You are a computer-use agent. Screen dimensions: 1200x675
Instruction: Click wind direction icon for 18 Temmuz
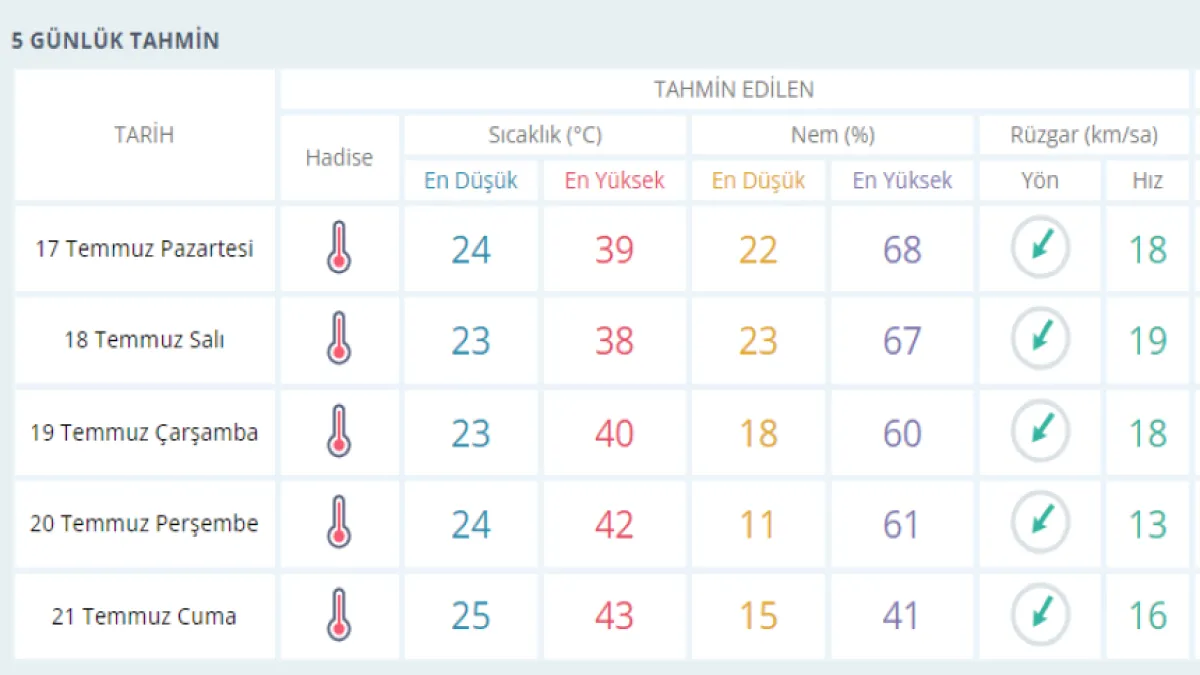(1040, 339)
